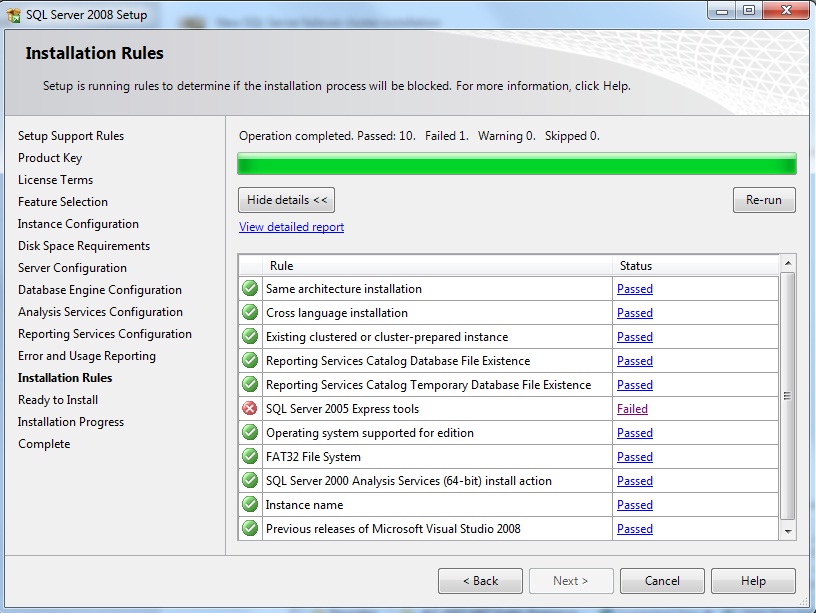Click the check icon for Existing clustered instance rule
The height and width of the screenshot is (613, 816).
coord(250,336)
